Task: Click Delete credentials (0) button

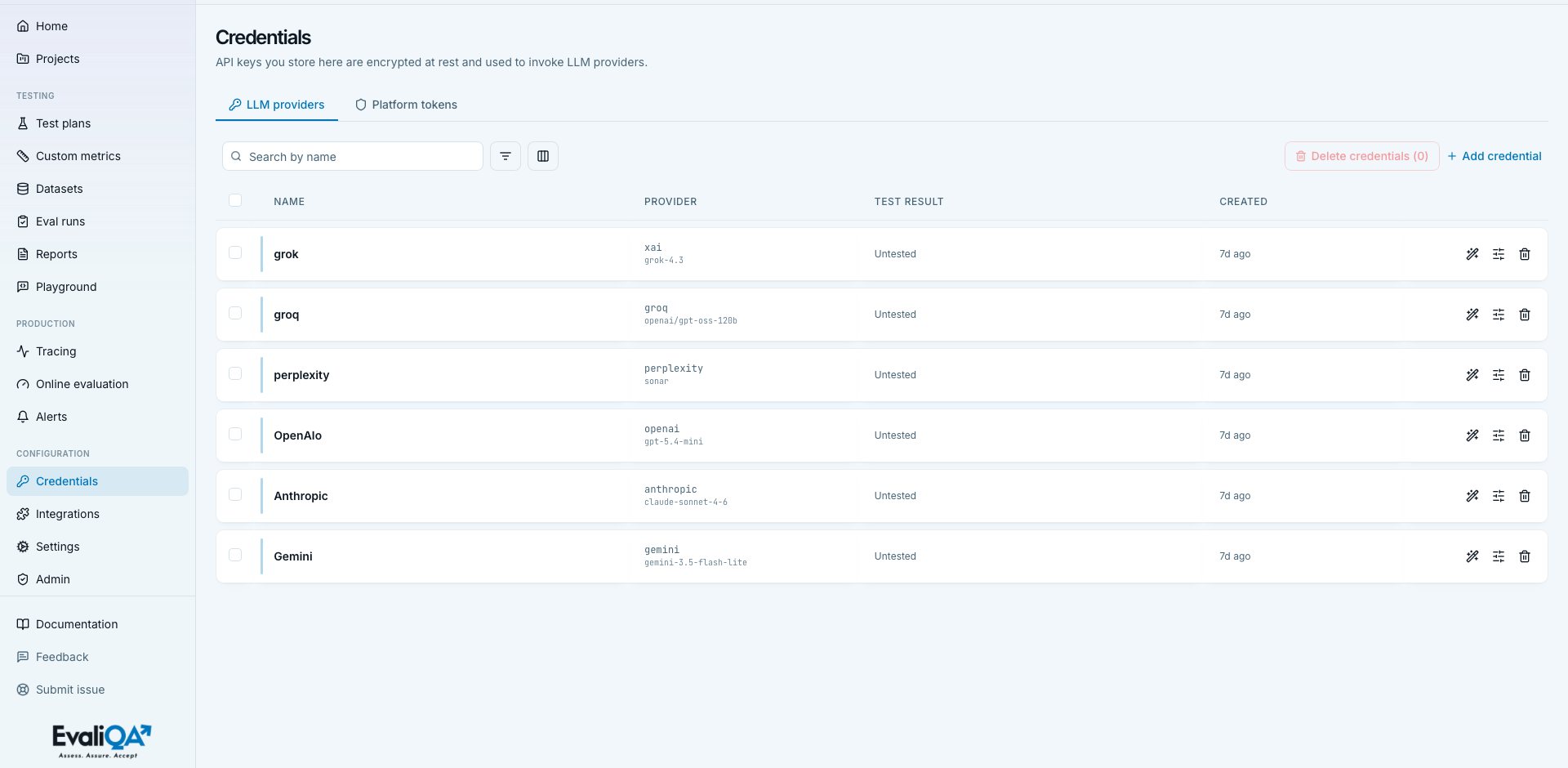Action: 1361,156
